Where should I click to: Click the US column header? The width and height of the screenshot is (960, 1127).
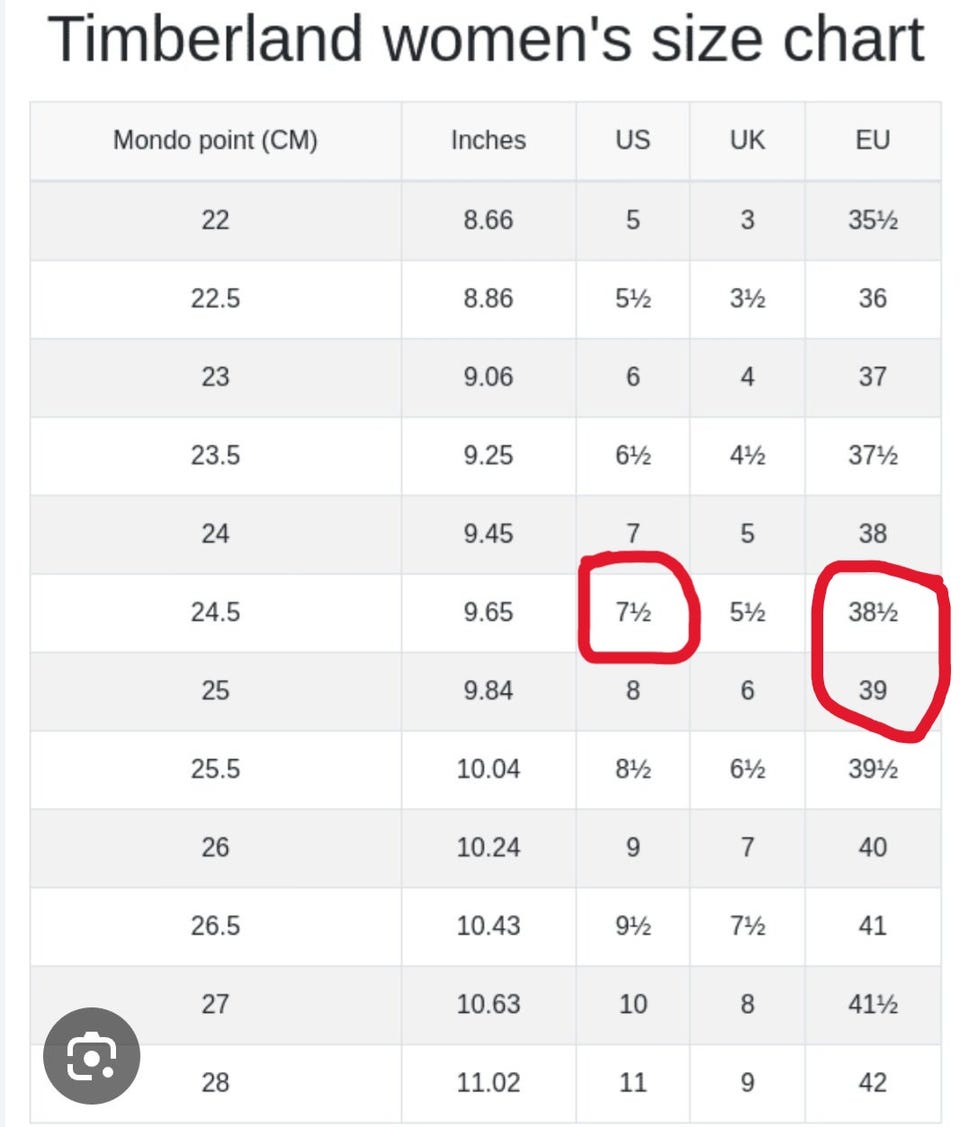point(632,140)
